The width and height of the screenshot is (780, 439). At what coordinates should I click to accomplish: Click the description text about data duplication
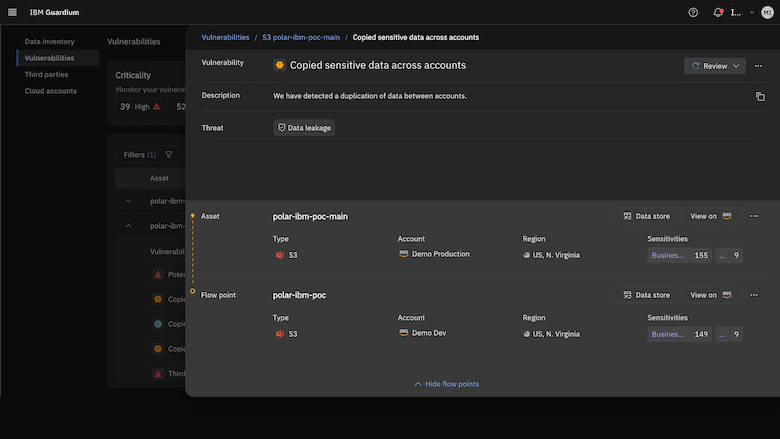pos(370,96)
